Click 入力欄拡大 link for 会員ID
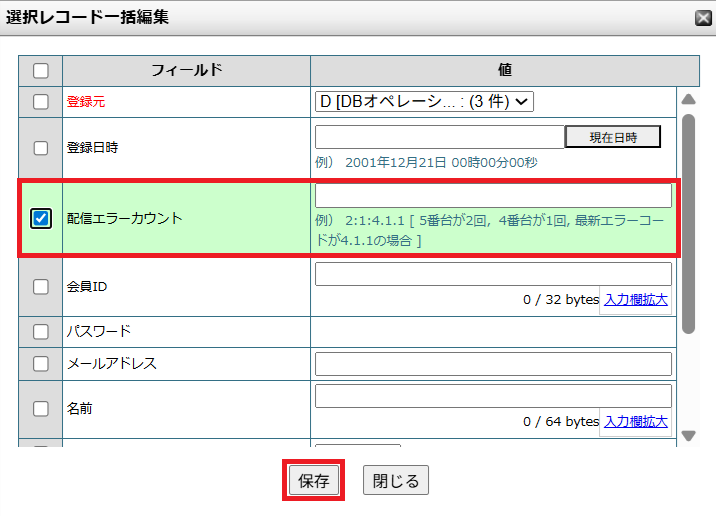Screen dimensions: 716x516 point(635,299)
